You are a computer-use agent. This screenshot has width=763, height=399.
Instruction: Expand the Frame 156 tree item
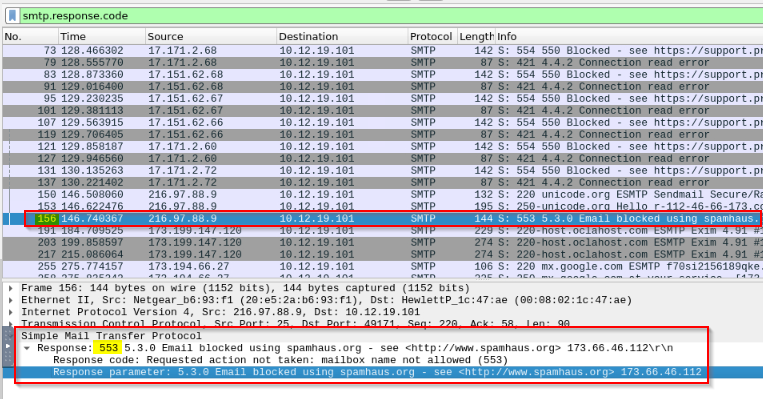tap(11, 288)
